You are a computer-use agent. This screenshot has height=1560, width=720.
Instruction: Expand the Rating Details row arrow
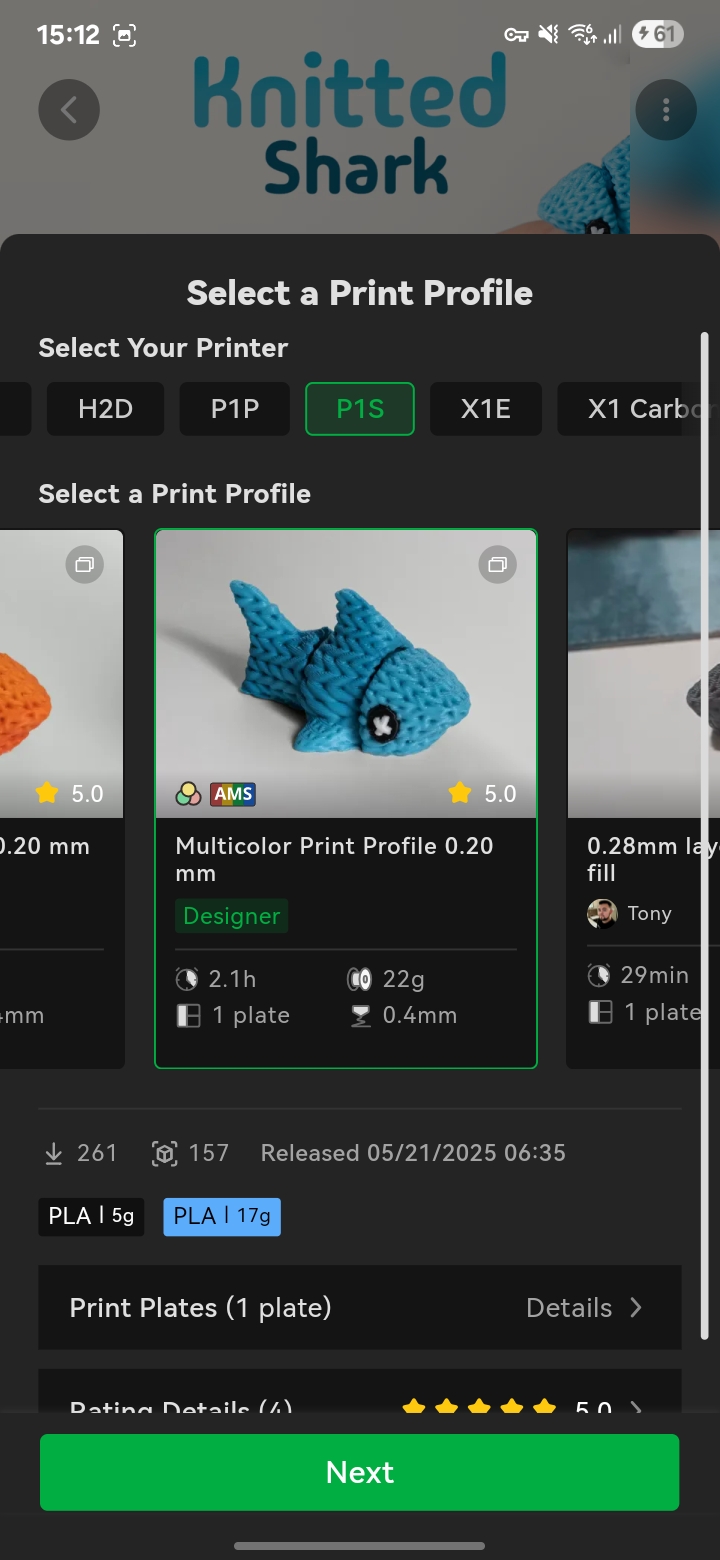click(x=636, y=1406)
